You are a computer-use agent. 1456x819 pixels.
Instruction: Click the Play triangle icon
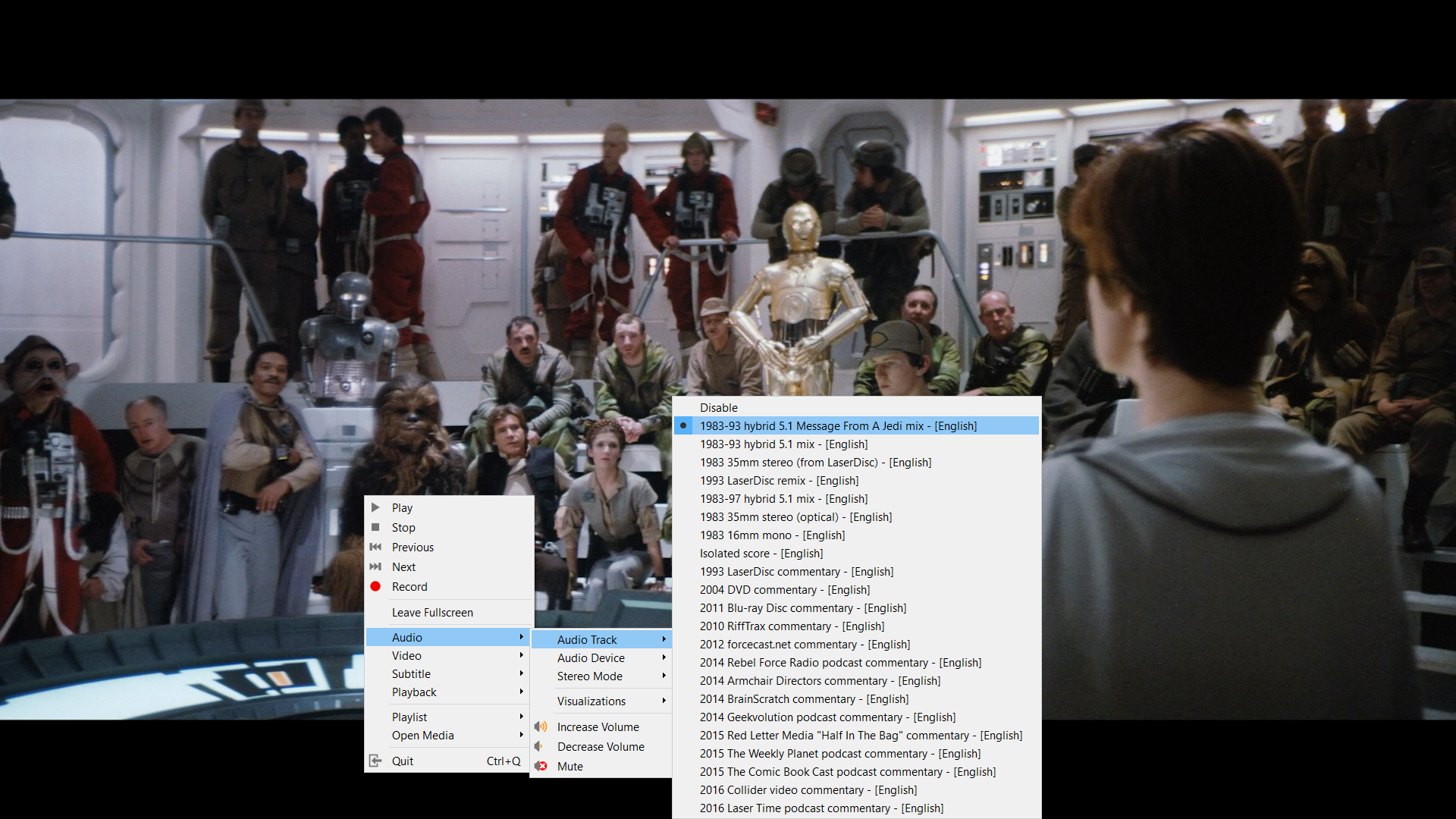click(x=375, y=507)
